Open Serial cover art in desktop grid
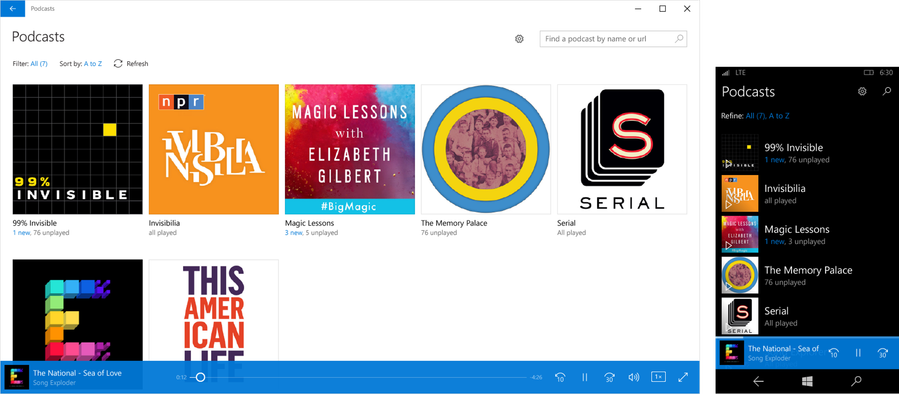Viewport: 899px width, 394px height. [x=622, y=149]
